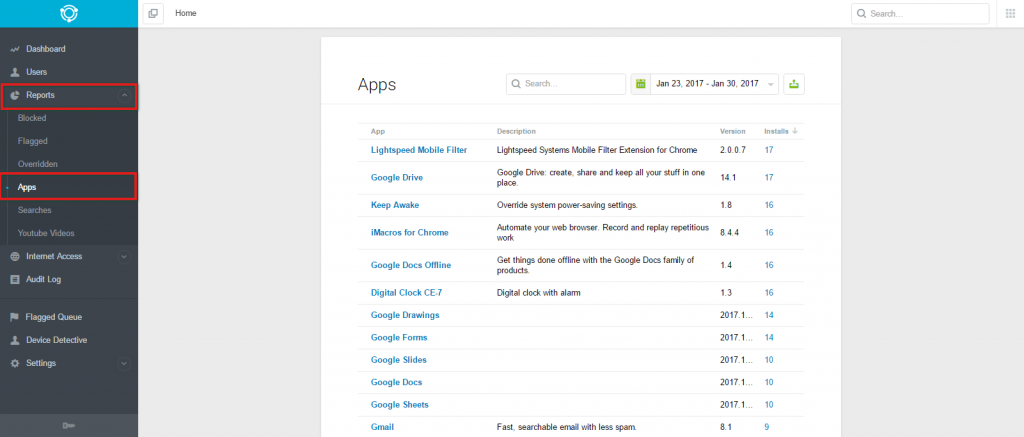Click the Internet Access globe icon

click(15, 257)
